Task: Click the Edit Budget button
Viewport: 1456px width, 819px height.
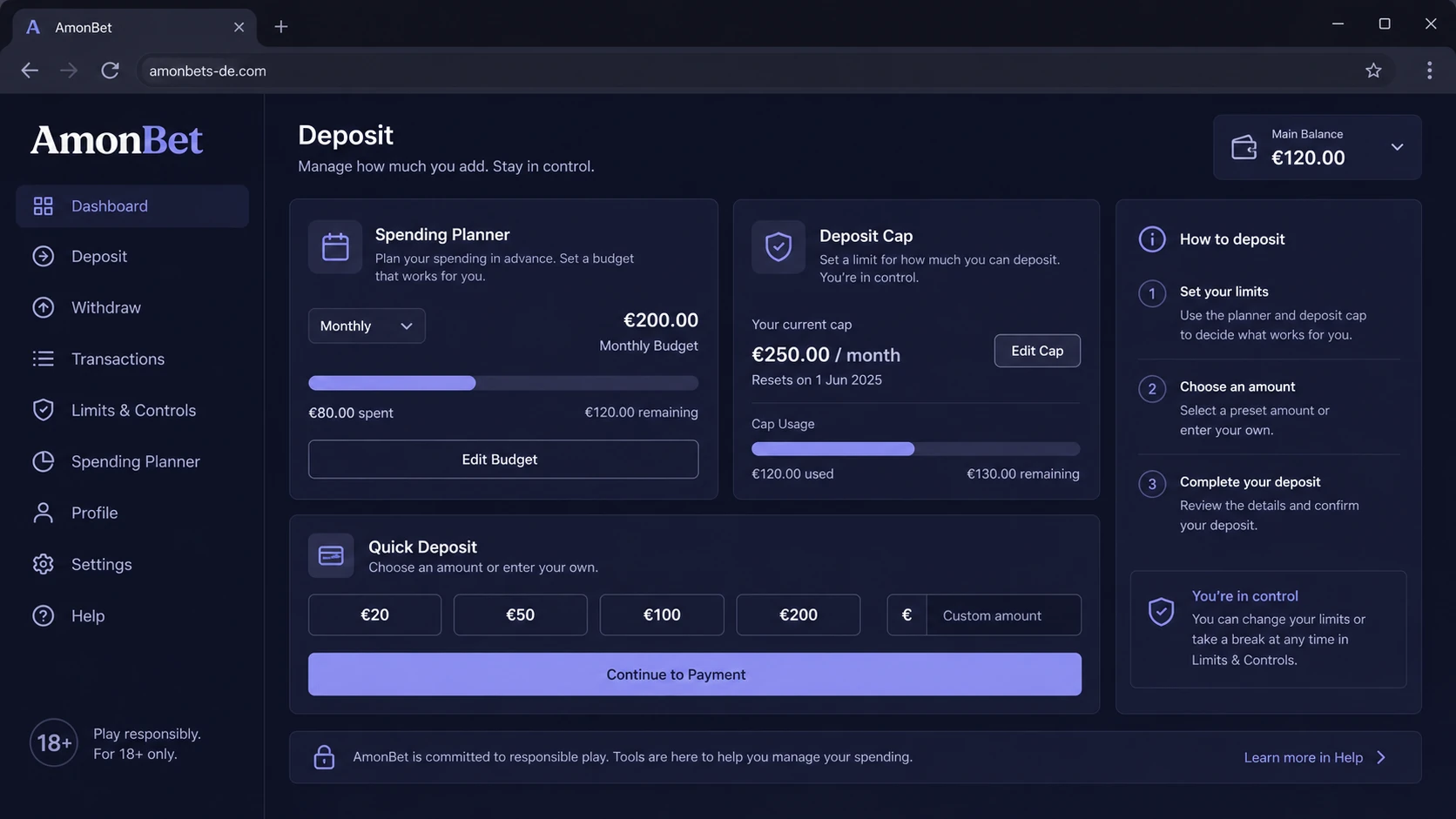Action: [x=503, y=460]
